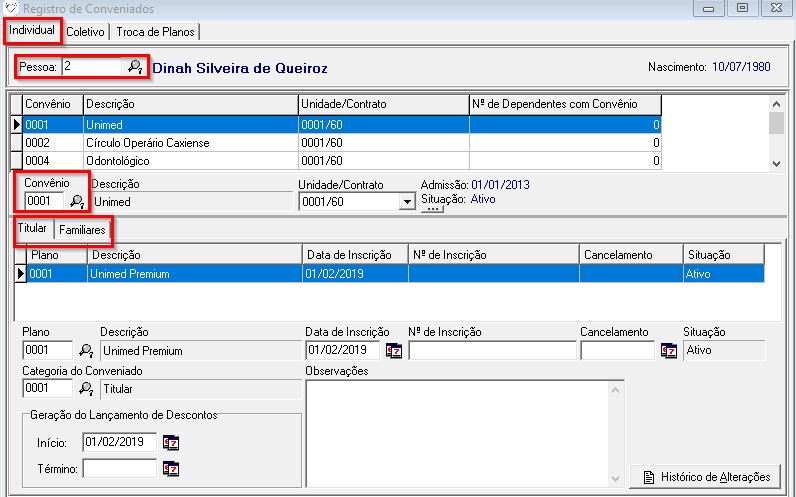Screen dimensions: 796x497
Task: Click the lookup icon beside Convênio code field
Action: (77, 201)
